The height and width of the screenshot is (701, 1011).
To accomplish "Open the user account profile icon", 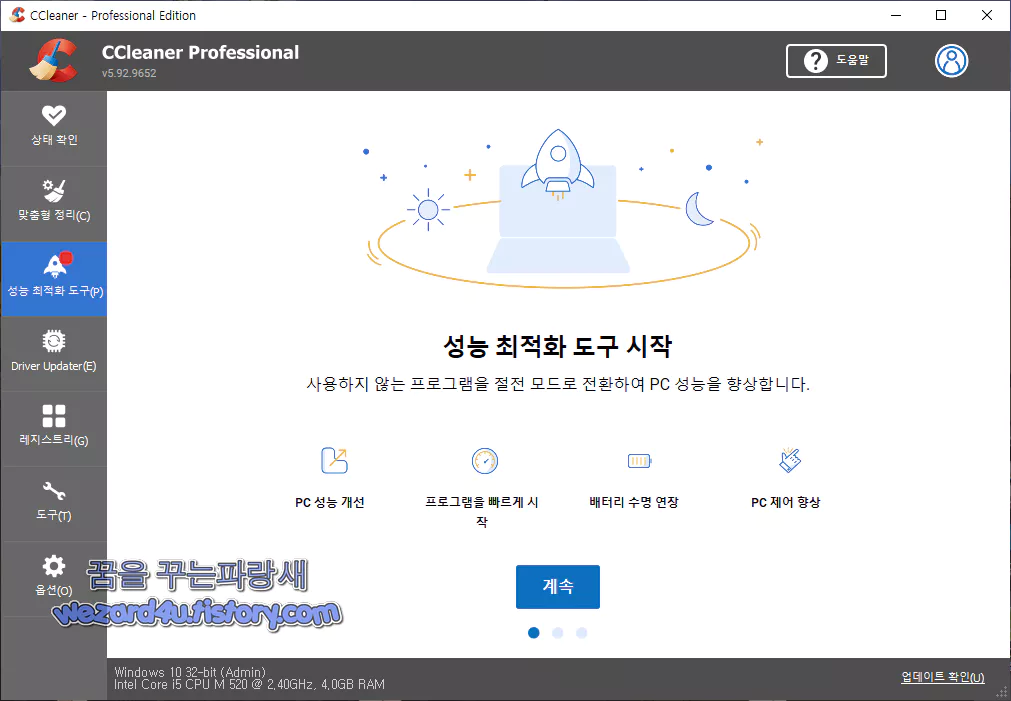I will [x=951, y=61].
